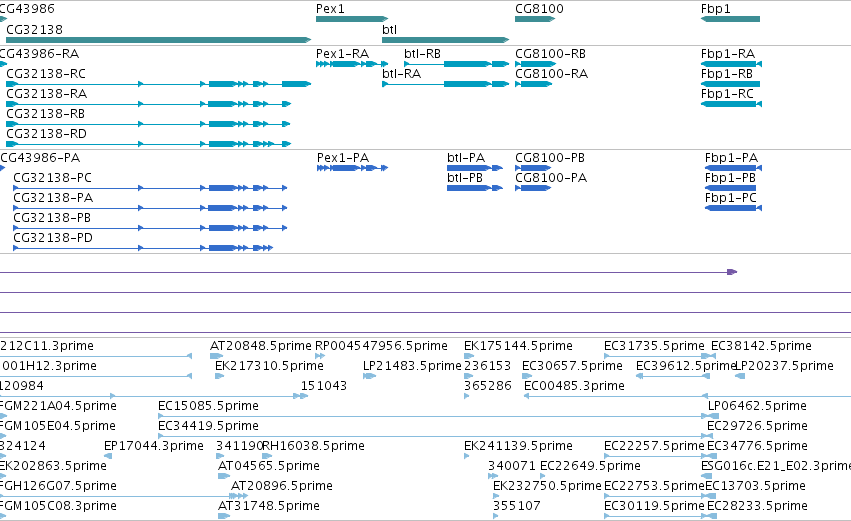This screenshot has width=851, height=521.
Task: Click EST AT20896.5prime
Action: coord(282,486)
